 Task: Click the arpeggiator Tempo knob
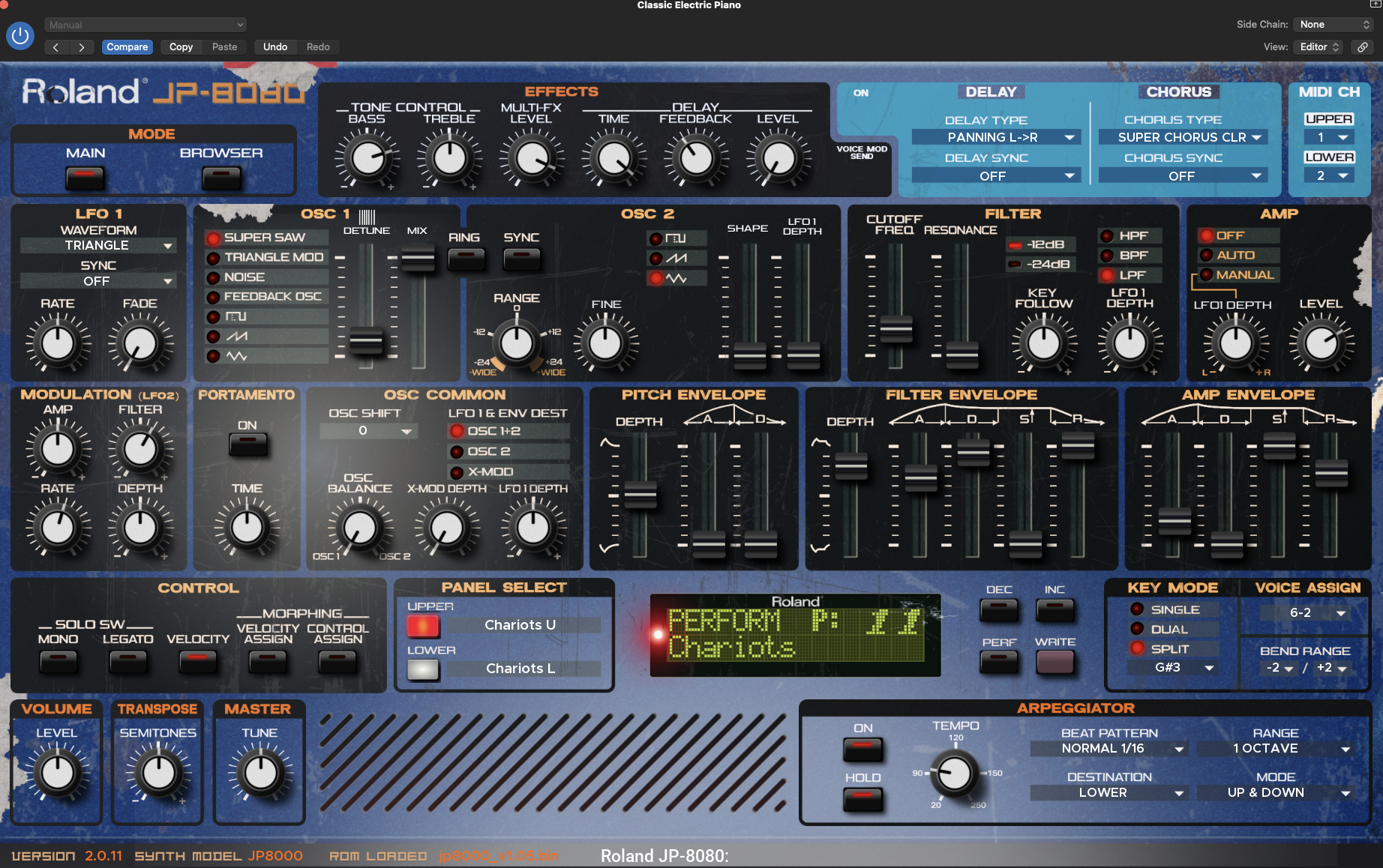click(x=955, y=773)
